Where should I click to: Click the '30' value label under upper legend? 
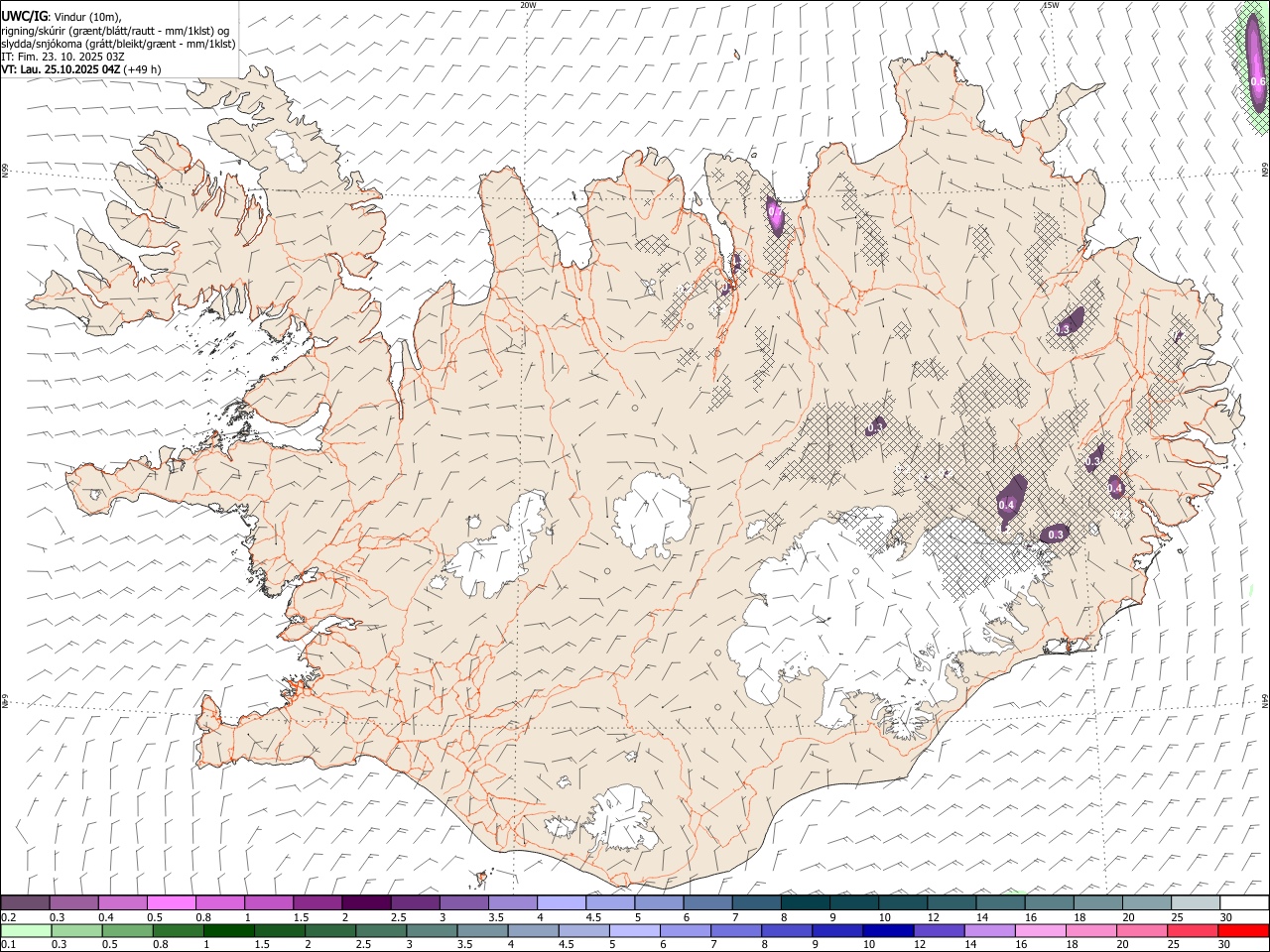pyautogui.click(x=1226, y=917)
